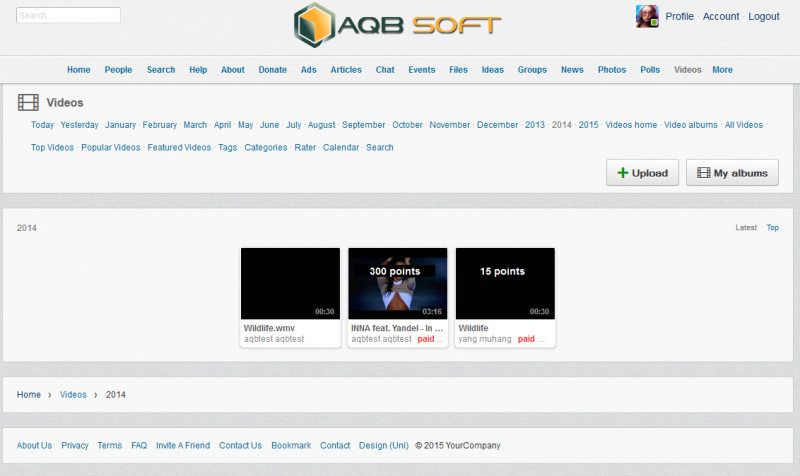The height and width of the screenshot is (476, 800).
Task: Sort videos by Latest
Action: (746, 228)
